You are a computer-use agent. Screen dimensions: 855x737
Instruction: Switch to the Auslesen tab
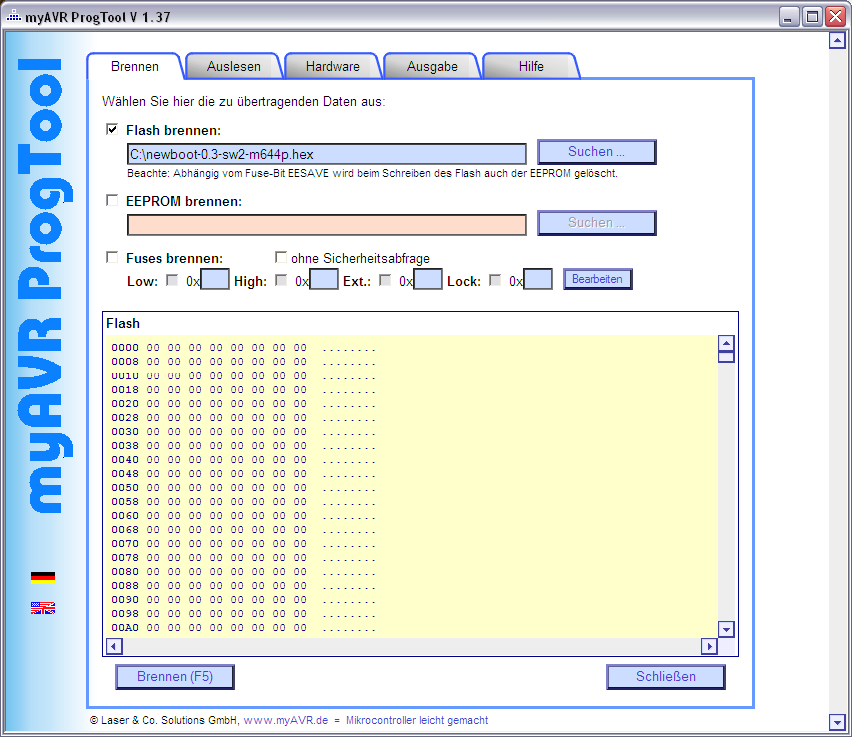click(233, 67)
